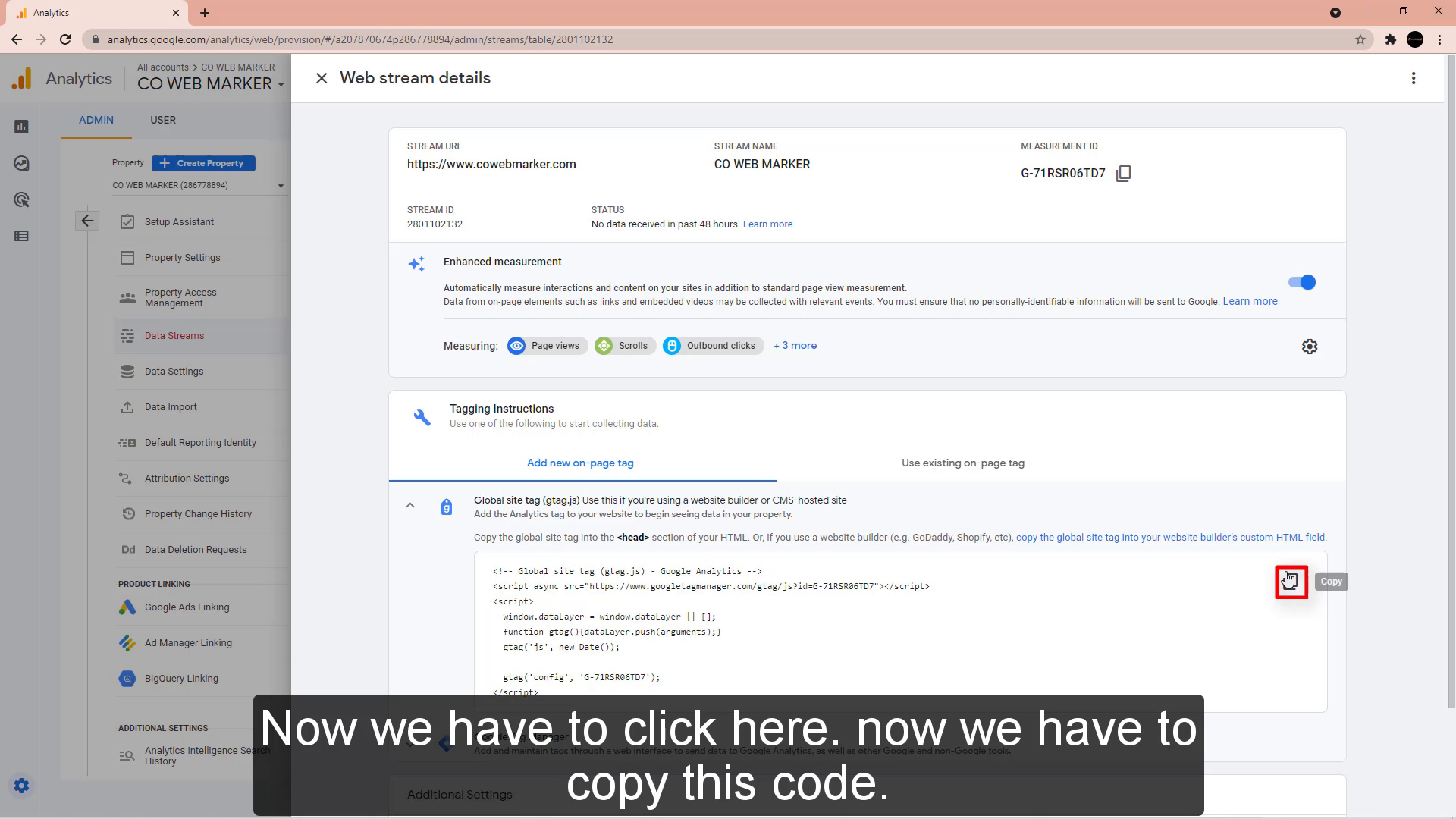This screenshot has width=1456, height=819.
Task: Open the USER tab
Action: [x=163, y=120]
